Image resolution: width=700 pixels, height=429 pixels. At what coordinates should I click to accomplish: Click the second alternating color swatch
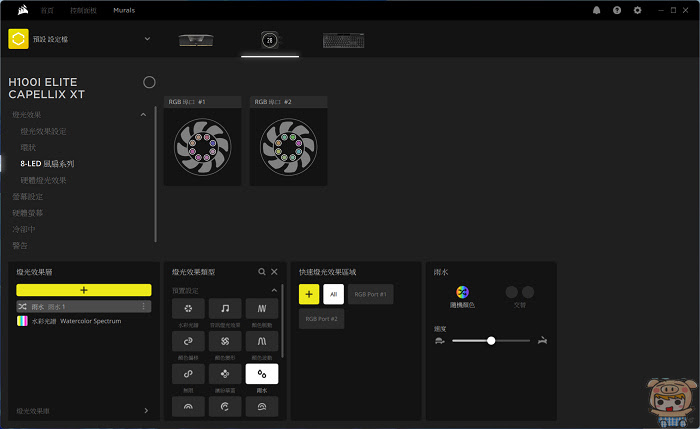(x=528, y=292)
